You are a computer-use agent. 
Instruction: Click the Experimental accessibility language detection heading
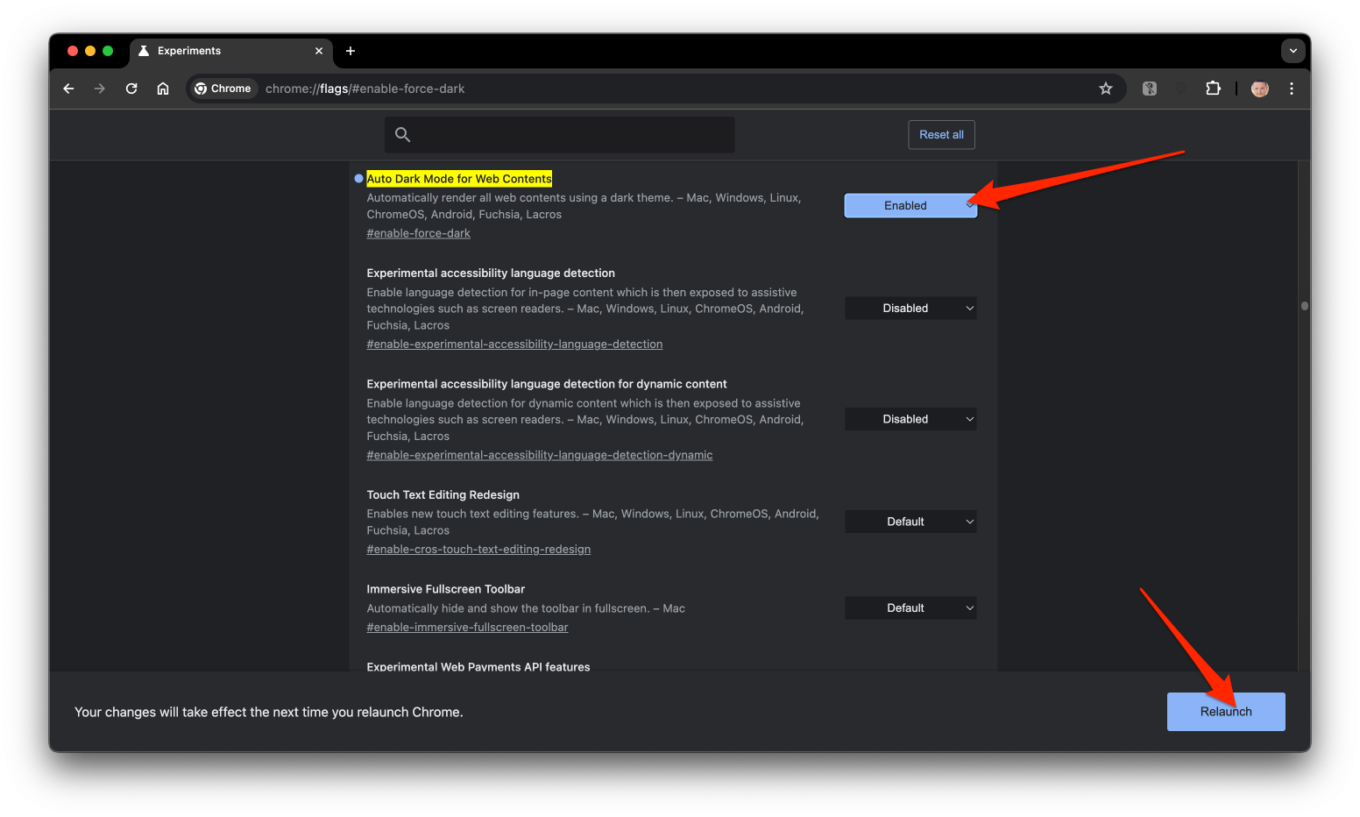pyautogui.click(x=490, y=273)
